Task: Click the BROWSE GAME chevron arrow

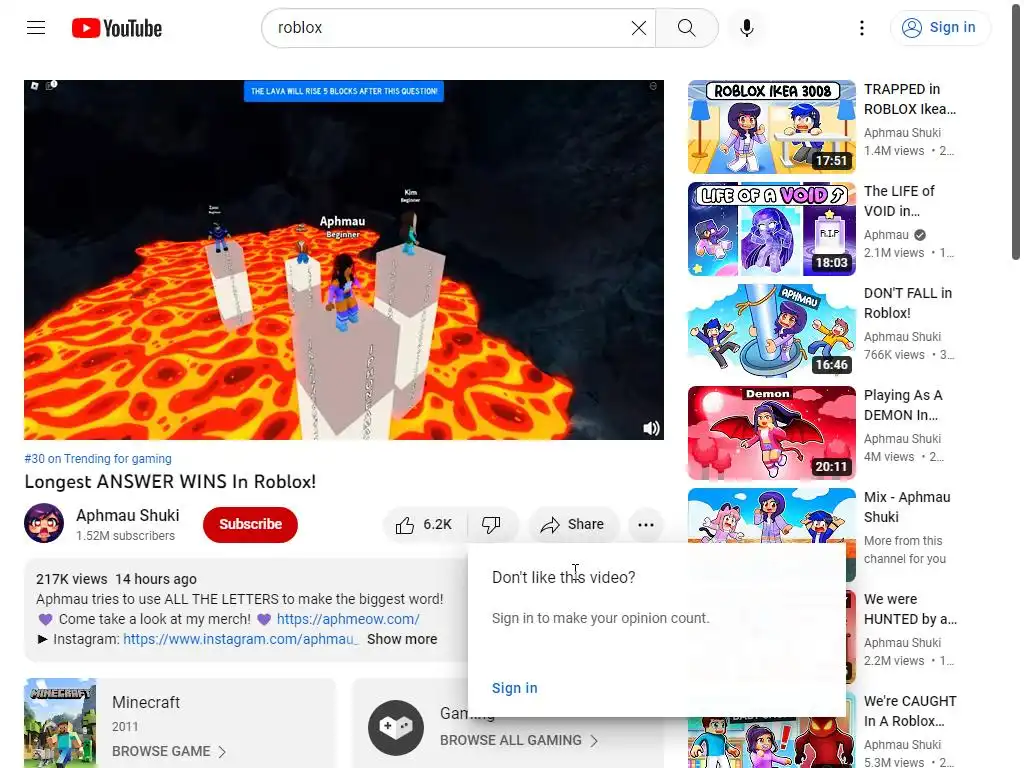Action: [x=222, y=752]
